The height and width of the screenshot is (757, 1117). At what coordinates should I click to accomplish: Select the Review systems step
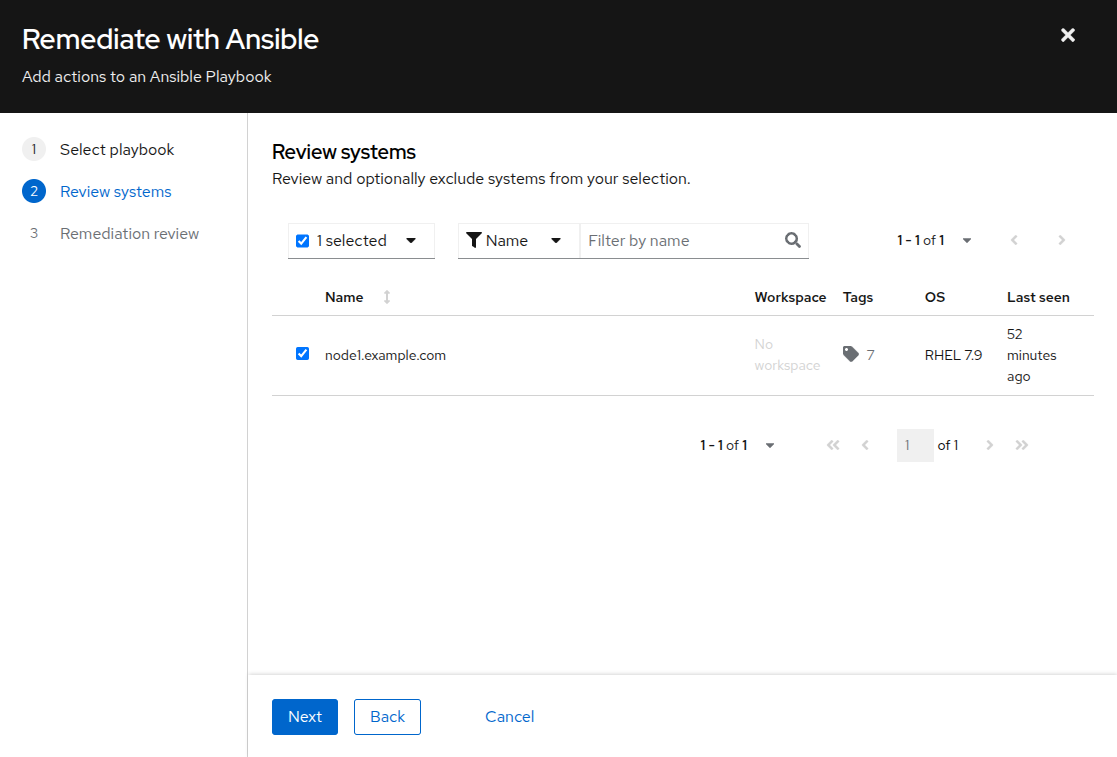click(x=115, y=192)
